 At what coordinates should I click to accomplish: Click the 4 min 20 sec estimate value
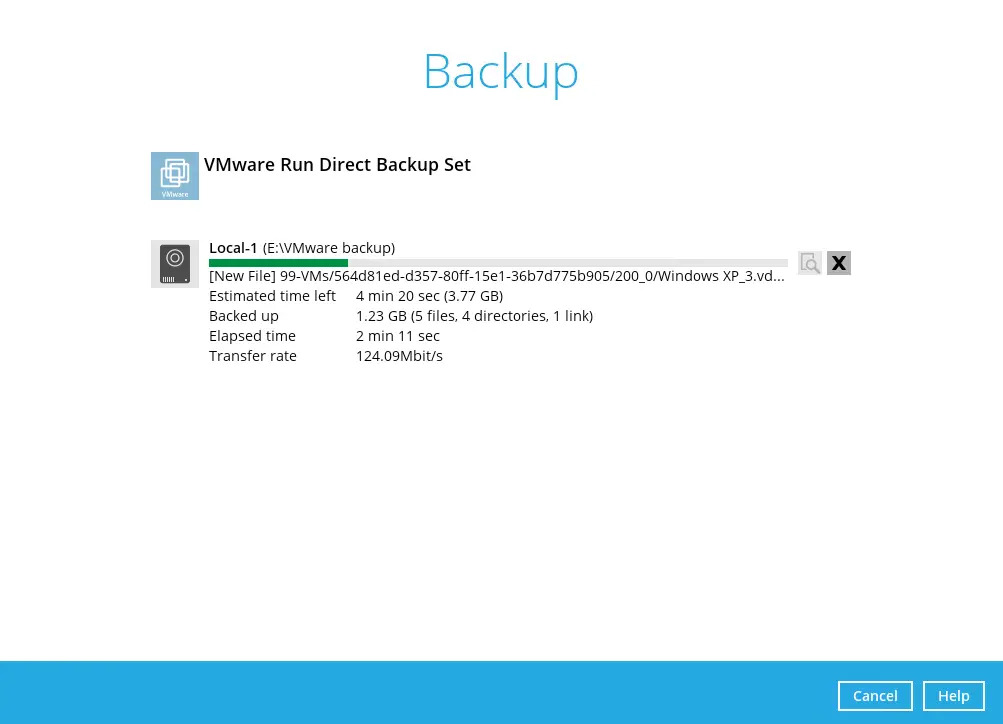(x=429, y=296)
